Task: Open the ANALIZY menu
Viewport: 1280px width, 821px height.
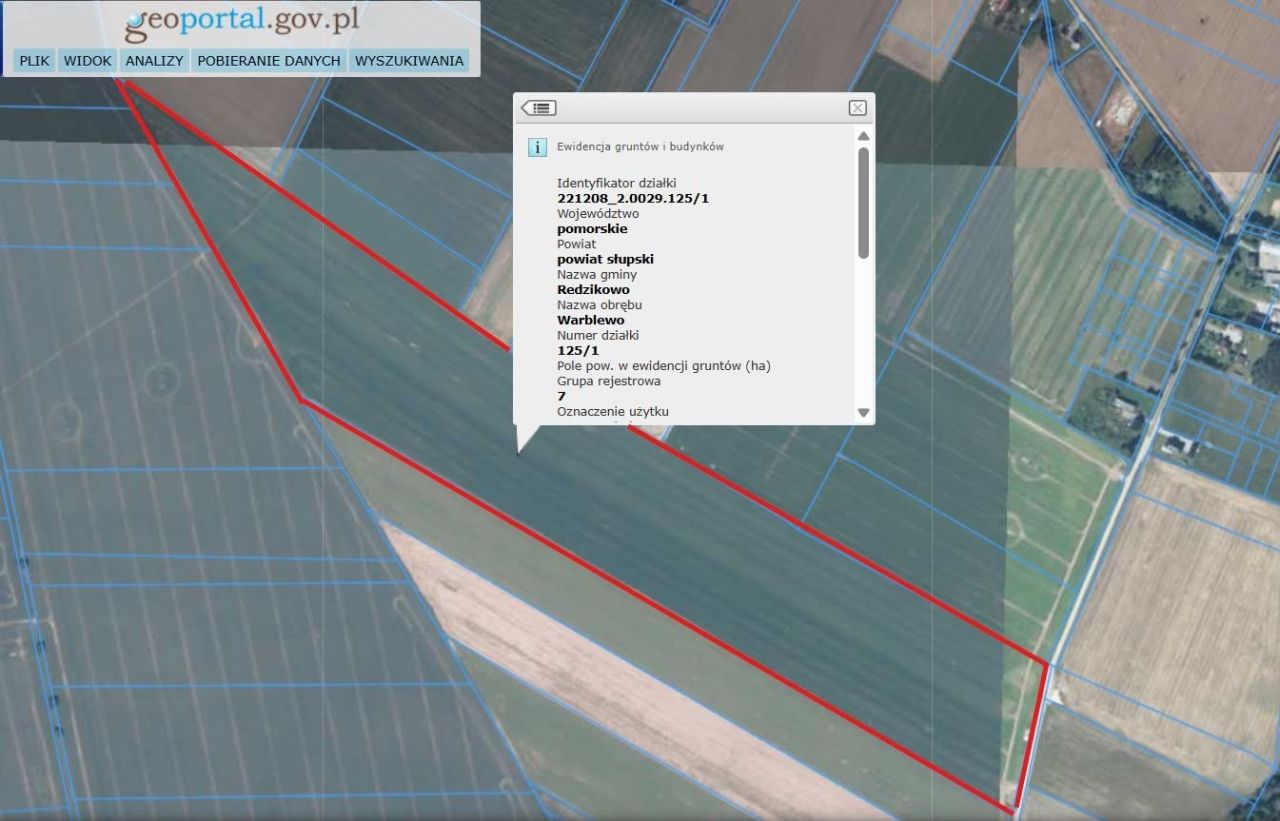Action: (154, 61)
